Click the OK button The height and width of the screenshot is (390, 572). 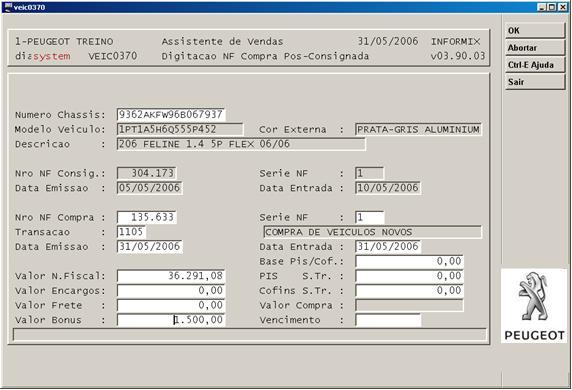535,30
